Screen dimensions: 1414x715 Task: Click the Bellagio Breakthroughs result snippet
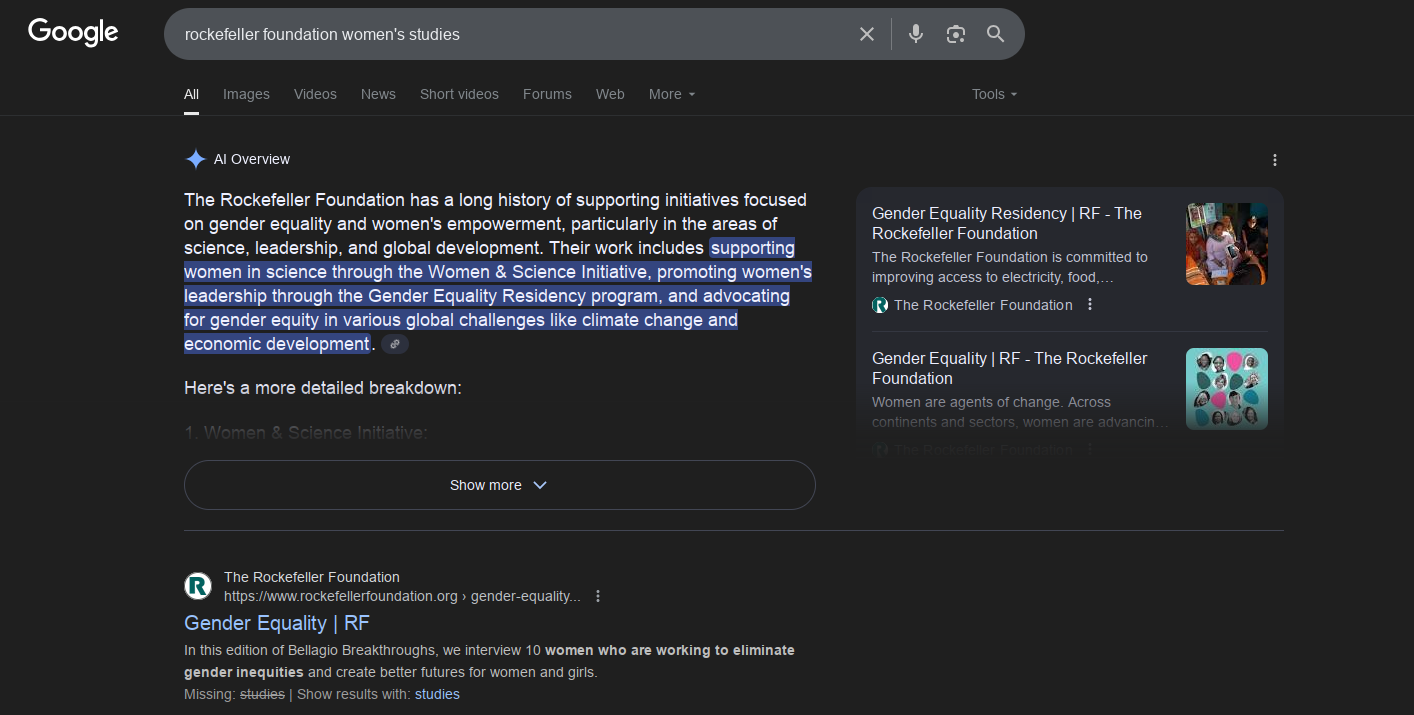490,661
